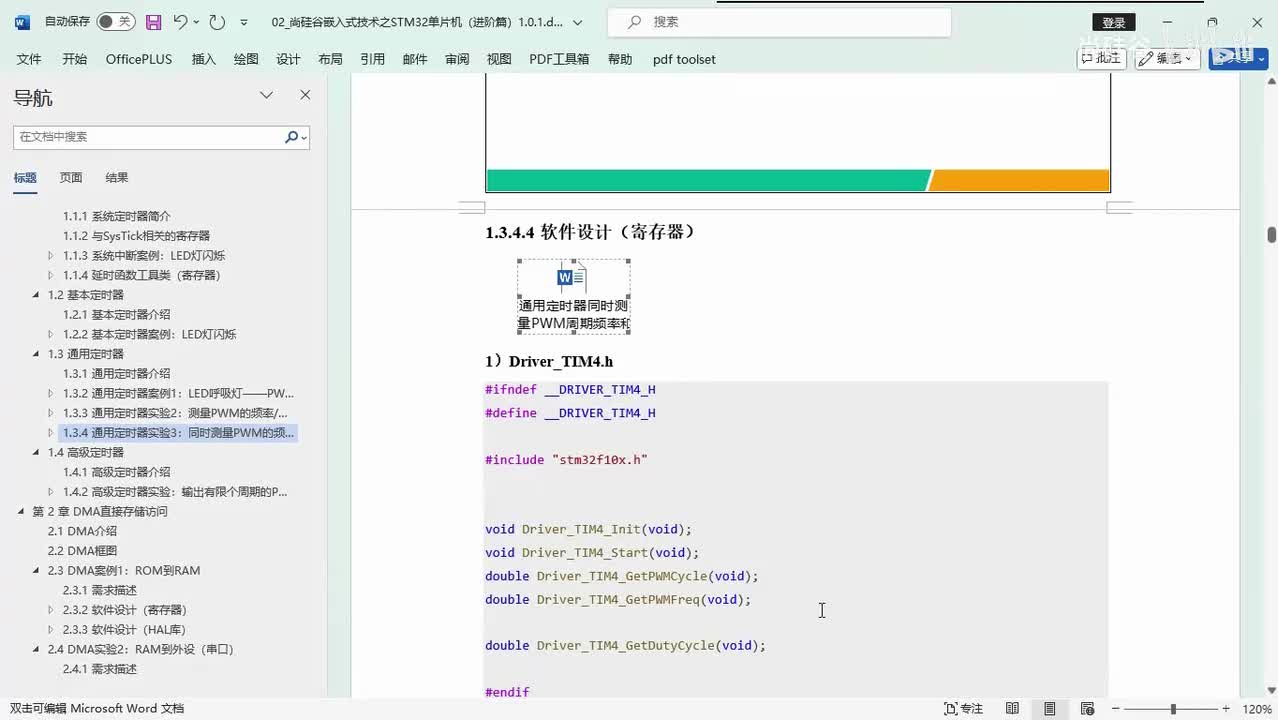This screenshot has width=1278, height=720.
Task: Open the undo history dropdown arrow
Action: point(196,22)
